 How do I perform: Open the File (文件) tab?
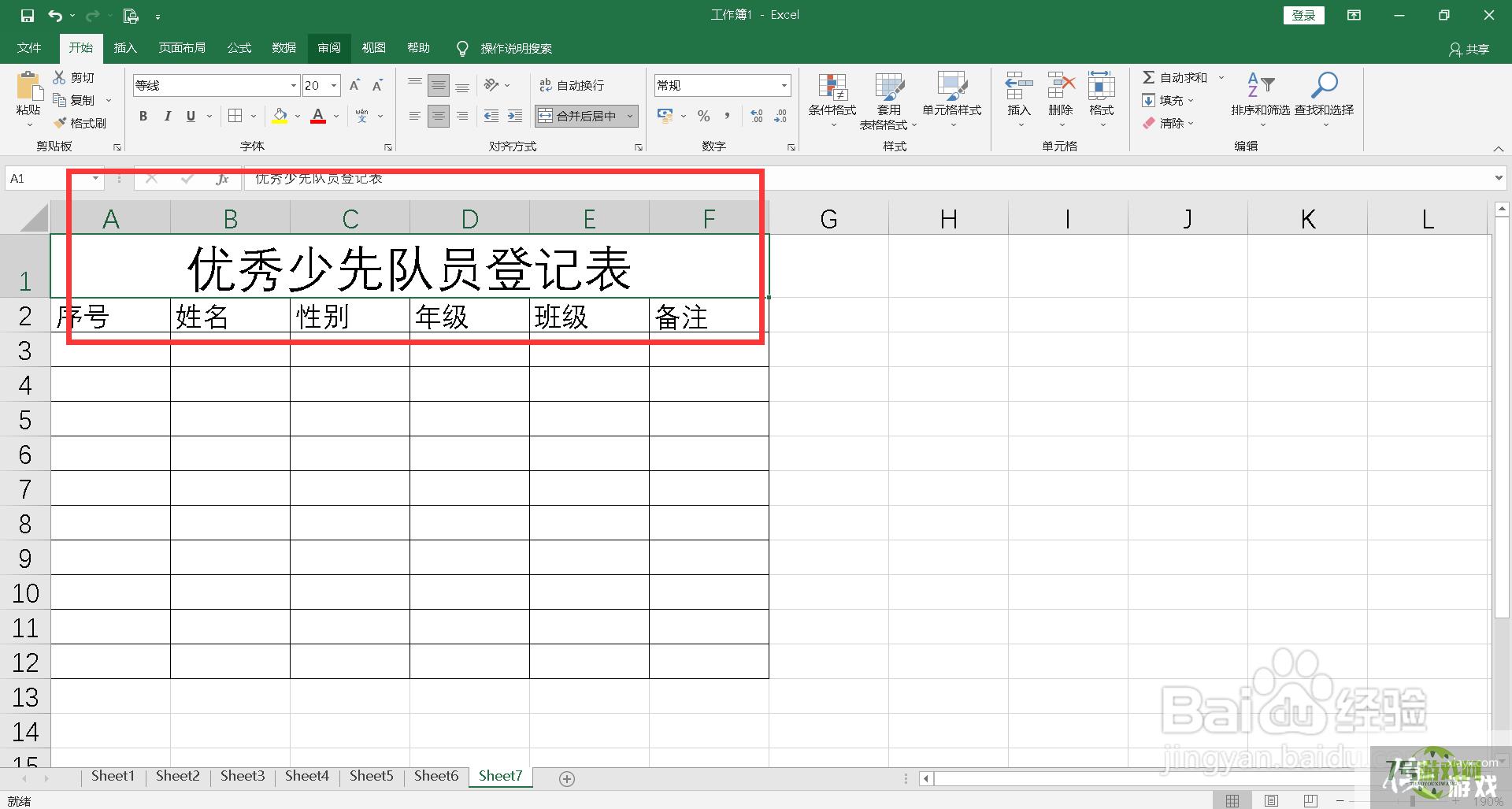[29, 48]
